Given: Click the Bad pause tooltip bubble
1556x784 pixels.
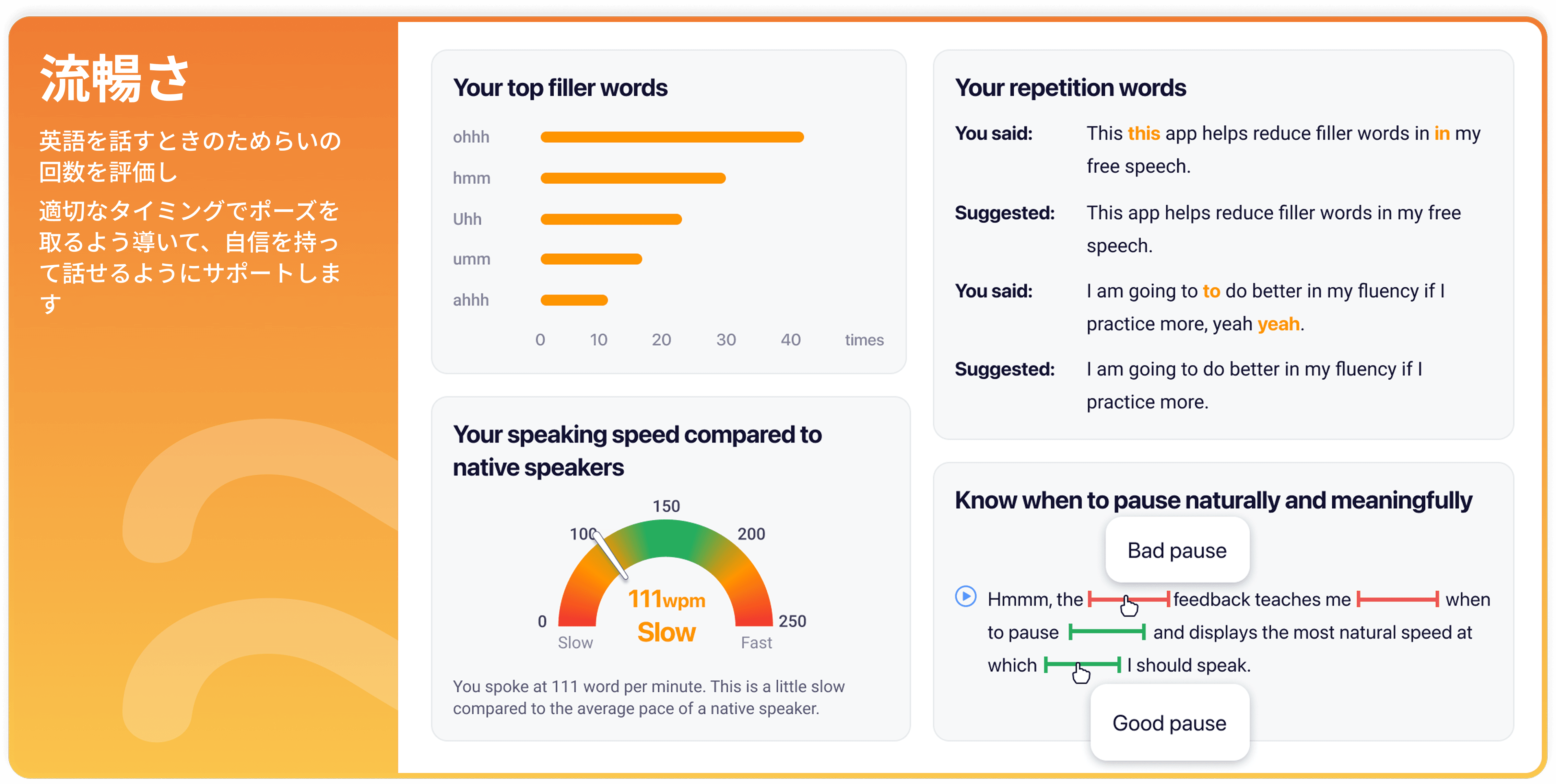Looking at the screenshot, I should [1177, 550].
